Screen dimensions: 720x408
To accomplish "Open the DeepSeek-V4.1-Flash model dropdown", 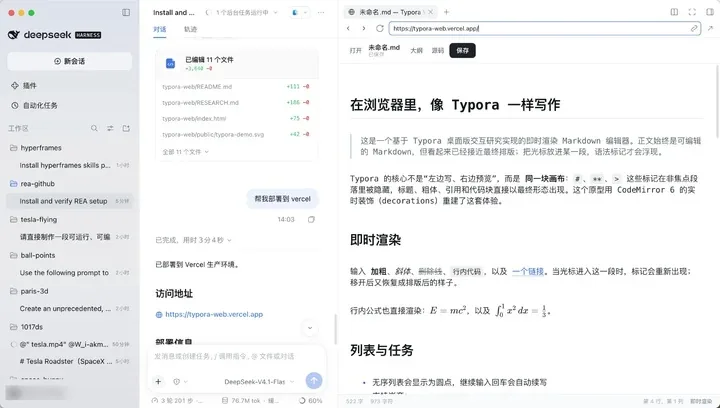I will (x=259, y=382).
